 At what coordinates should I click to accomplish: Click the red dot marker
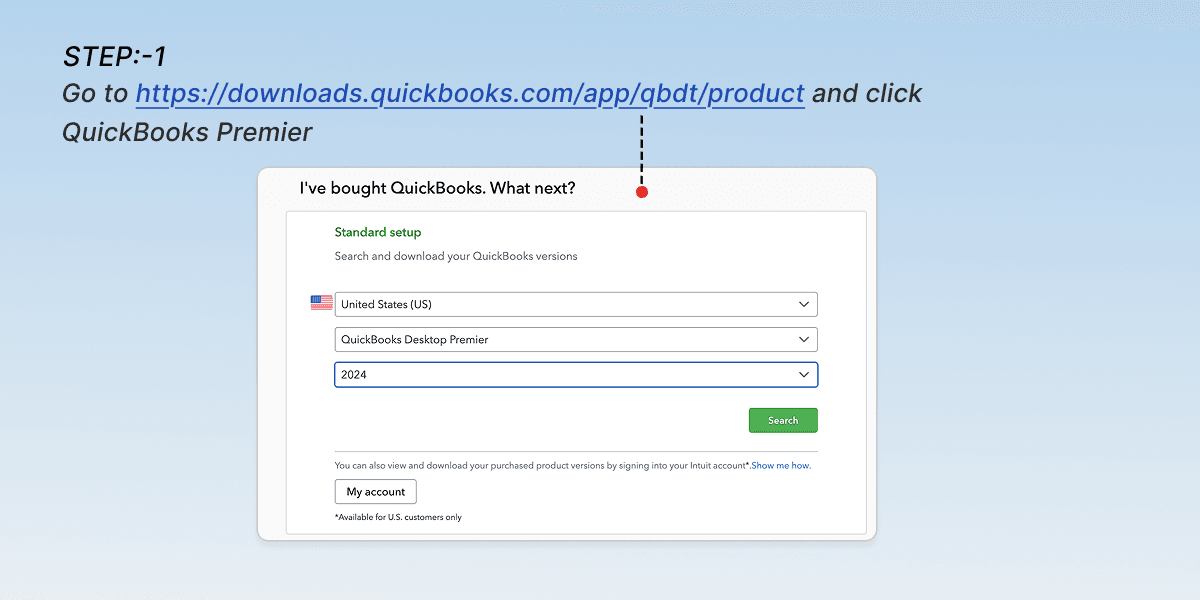tap(642, 191)
